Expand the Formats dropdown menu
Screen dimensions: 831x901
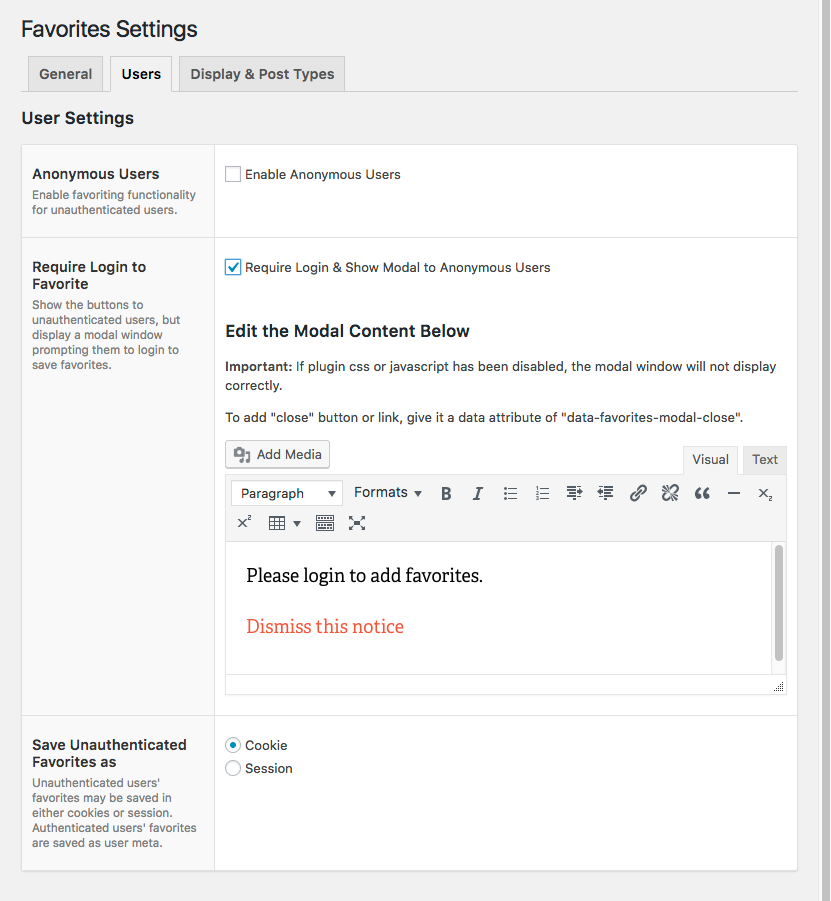tap(388, 493)
